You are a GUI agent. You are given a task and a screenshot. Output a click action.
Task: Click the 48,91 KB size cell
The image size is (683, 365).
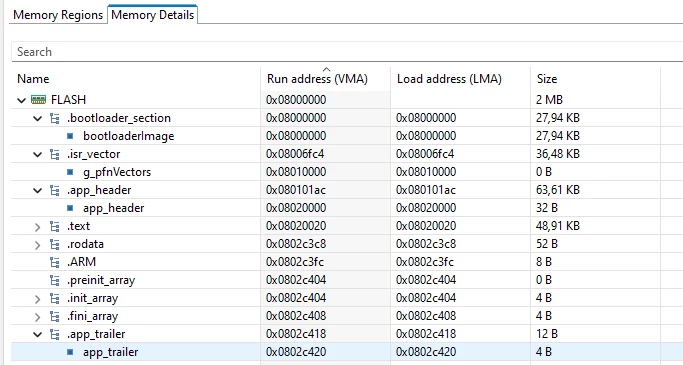click(x=558, y=226)
